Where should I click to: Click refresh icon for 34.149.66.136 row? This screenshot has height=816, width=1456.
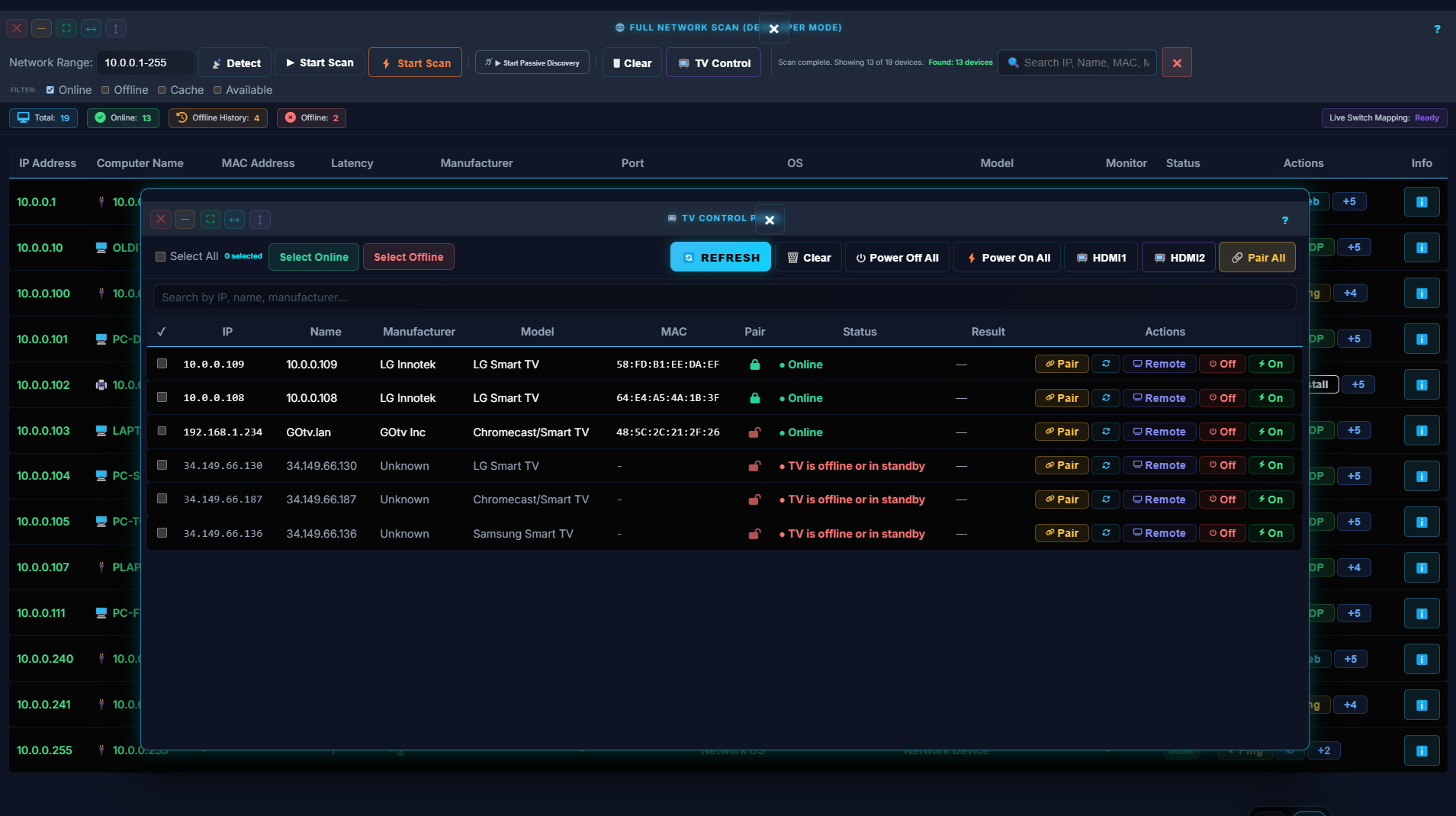[x=1106, y=533]
